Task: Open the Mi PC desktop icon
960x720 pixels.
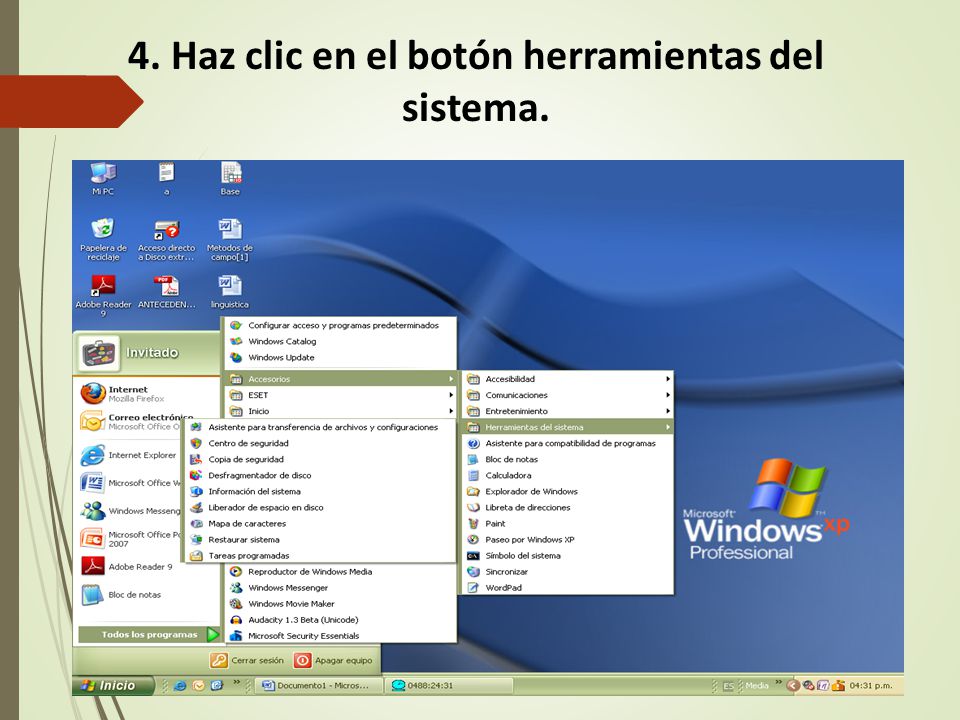Action: [103, 178]
